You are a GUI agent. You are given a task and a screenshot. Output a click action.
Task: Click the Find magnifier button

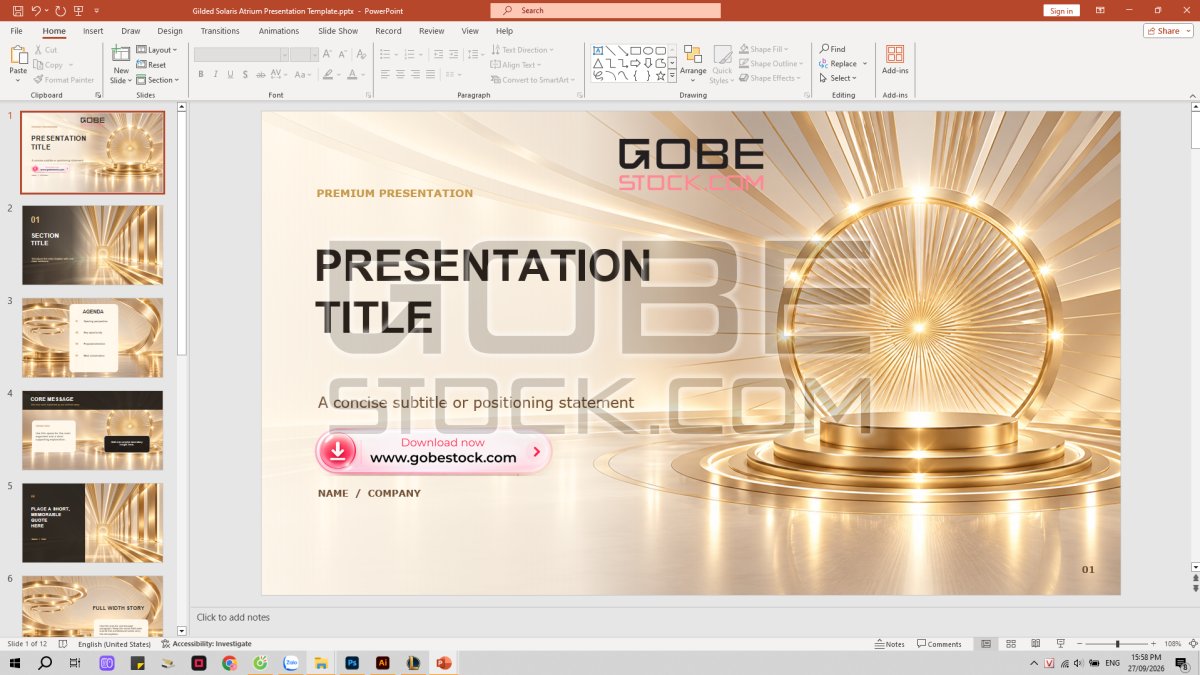click(832, 49)
